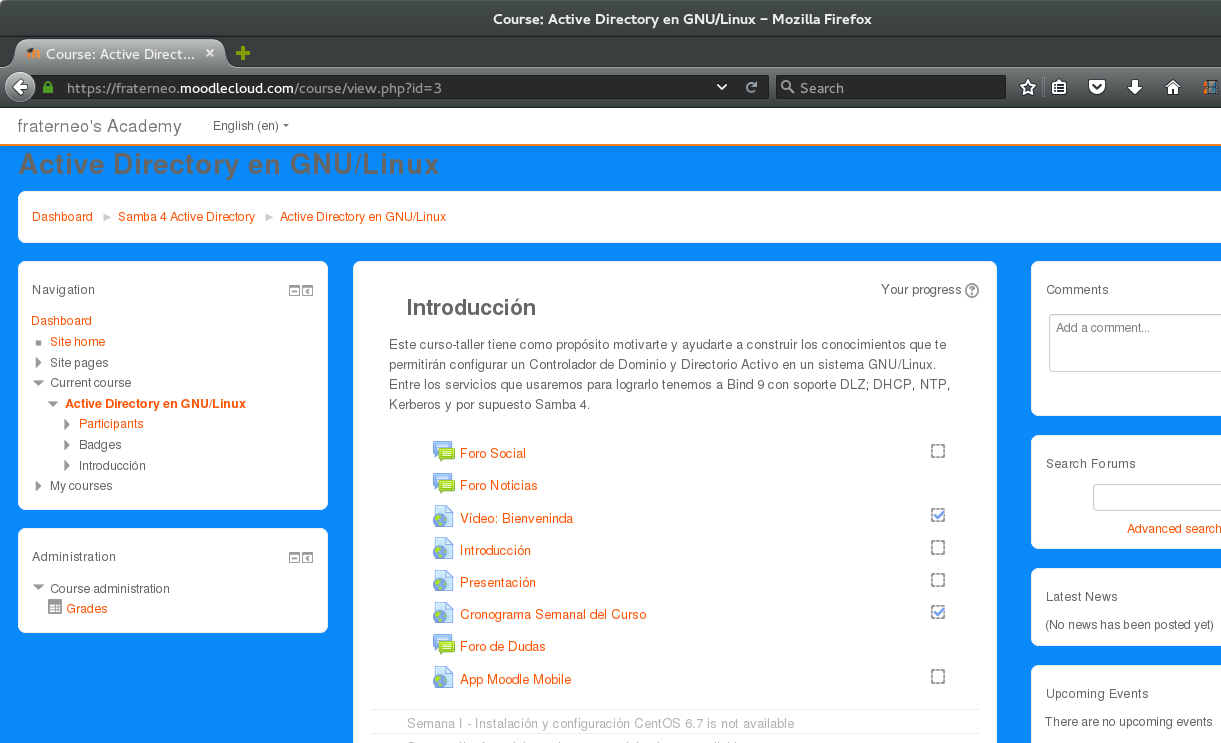Viewport: 1221px width, 743px height.
Task: Open the English (en) language menu
Action: coord(248,126)
